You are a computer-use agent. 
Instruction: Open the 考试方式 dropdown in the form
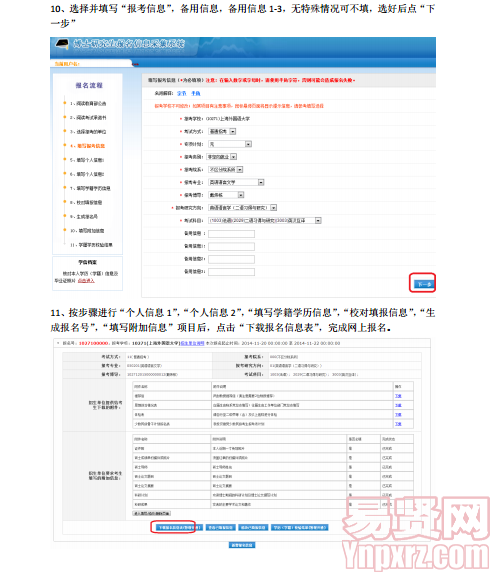pos(222,132)
